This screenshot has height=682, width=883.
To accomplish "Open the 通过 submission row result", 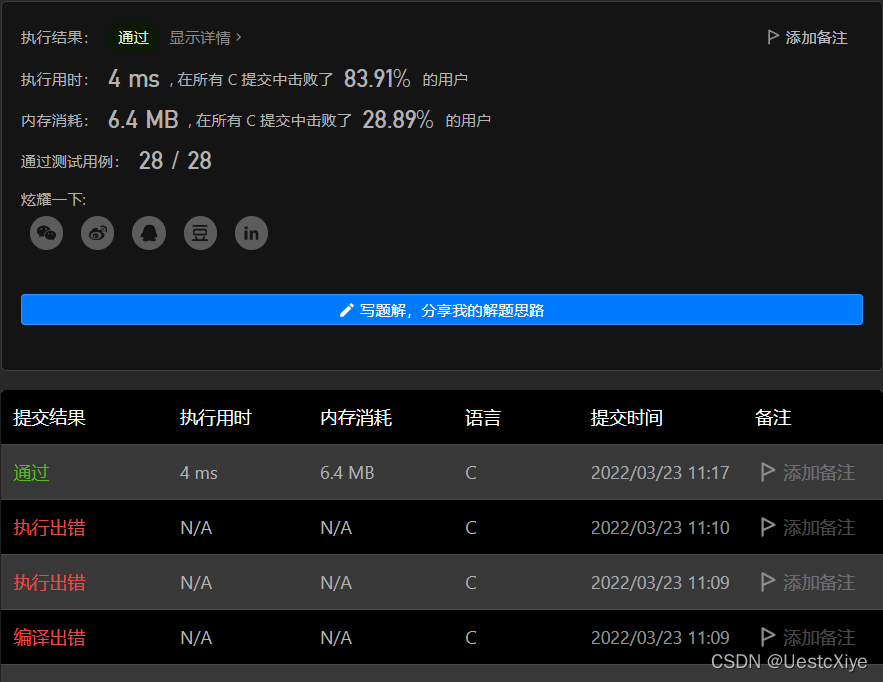I will click(x=32, y=473).
